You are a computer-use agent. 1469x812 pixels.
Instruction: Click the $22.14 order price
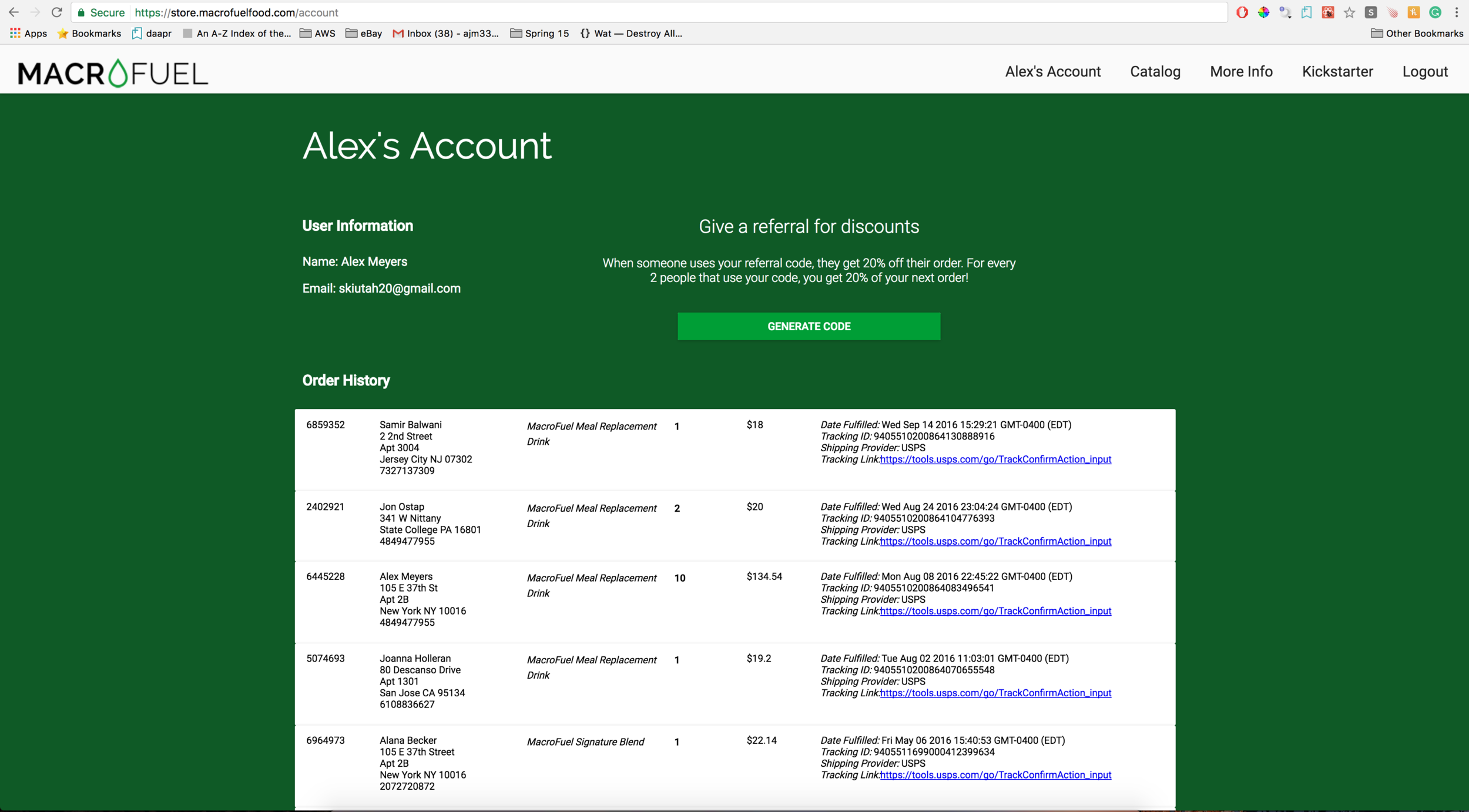click(x=762, y=740)
